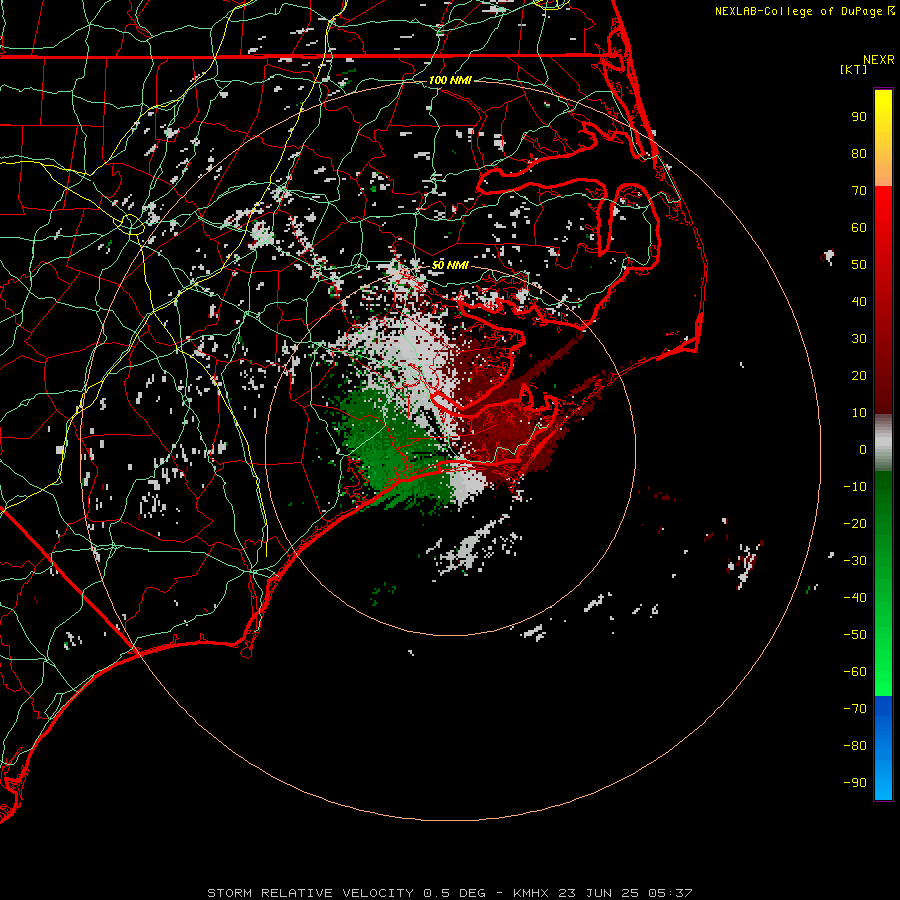The image size is (900, 900).
Task: Click the 30 value on the velocity scale
Action: [859, 339]
